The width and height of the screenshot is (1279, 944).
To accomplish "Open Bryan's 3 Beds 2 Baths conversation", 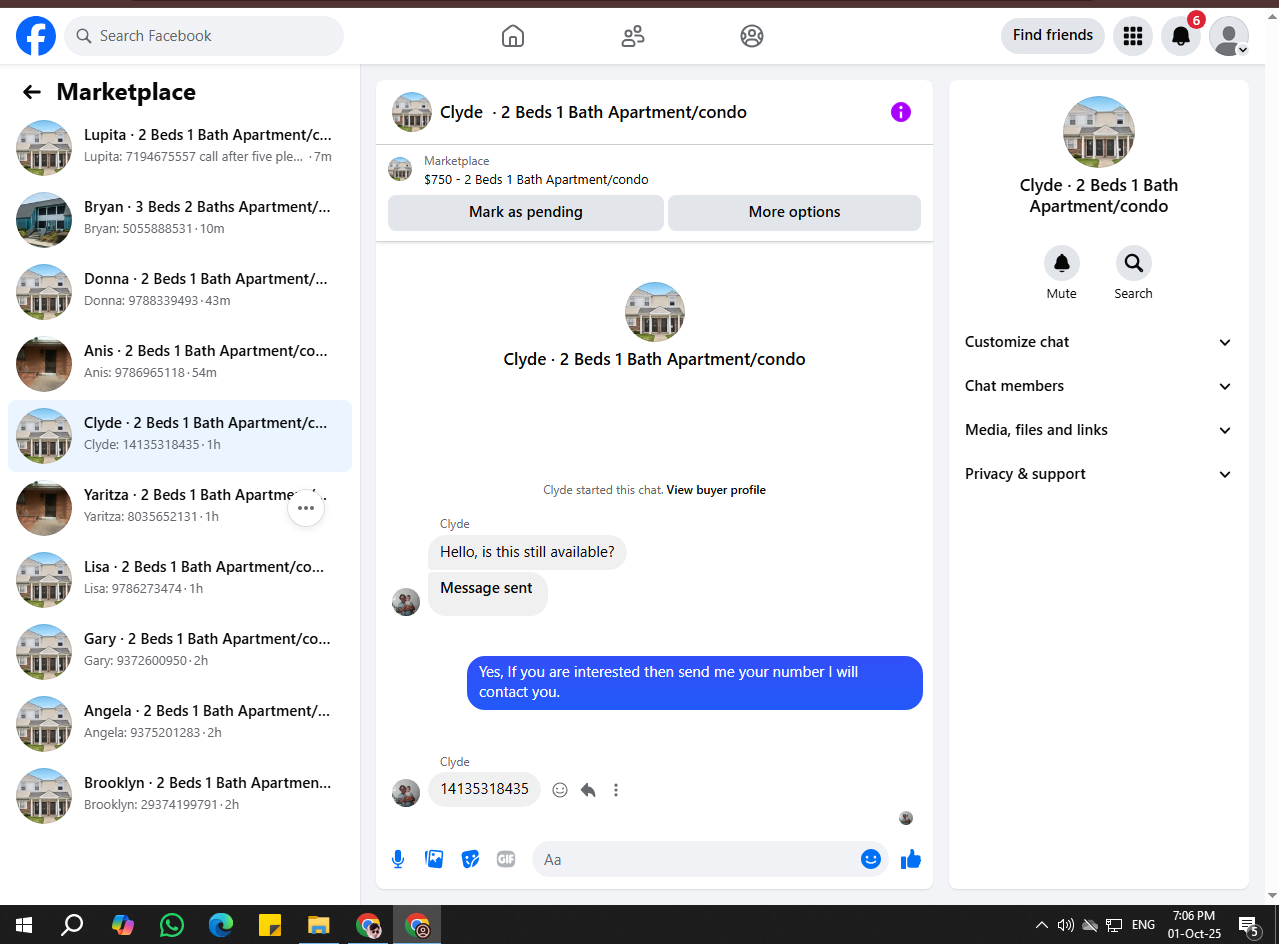I will tap(180, 219).
